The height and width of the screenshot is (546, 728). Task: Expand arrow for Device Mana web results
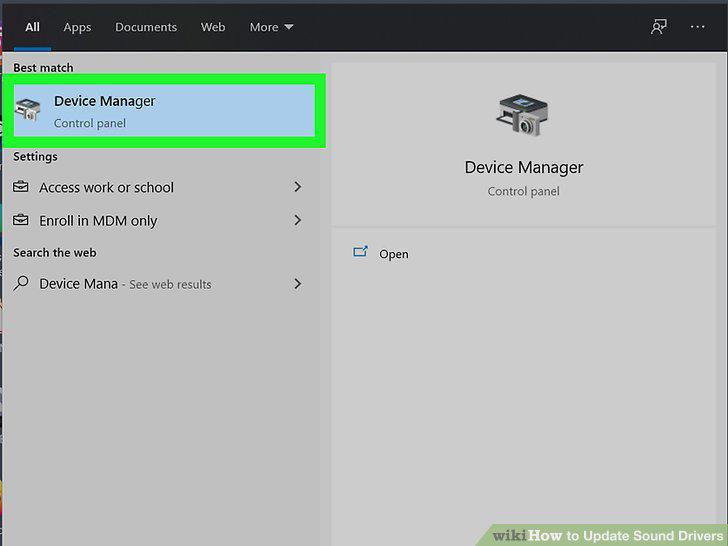(298, 284)
